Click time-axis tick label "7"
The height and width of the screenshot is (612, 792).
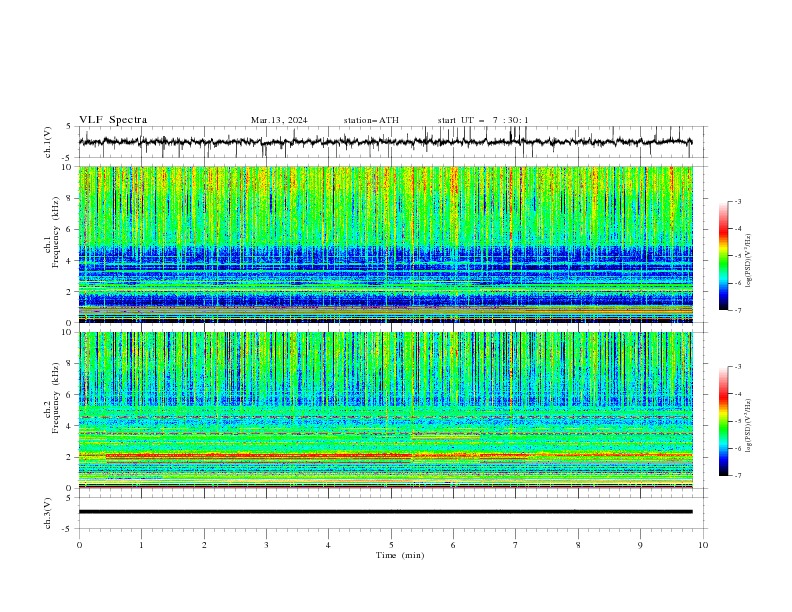tap(516, 545)
